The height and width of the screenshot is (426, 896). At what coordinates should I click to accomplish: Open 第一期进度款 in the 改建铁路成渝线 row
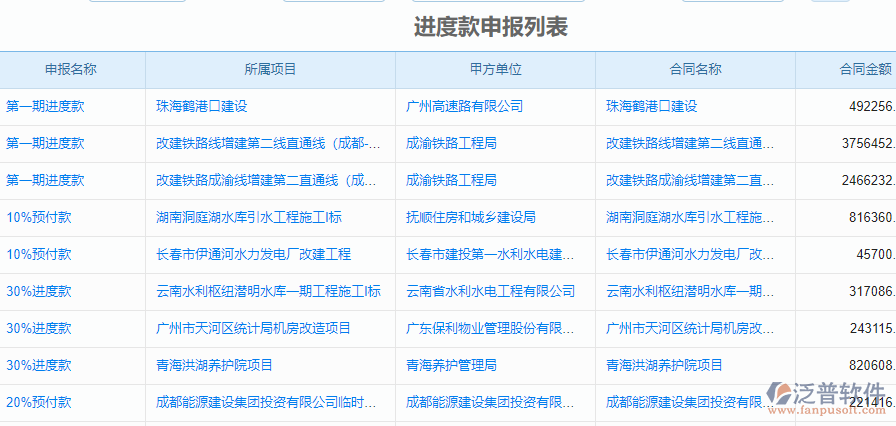(x=45, y=181)
